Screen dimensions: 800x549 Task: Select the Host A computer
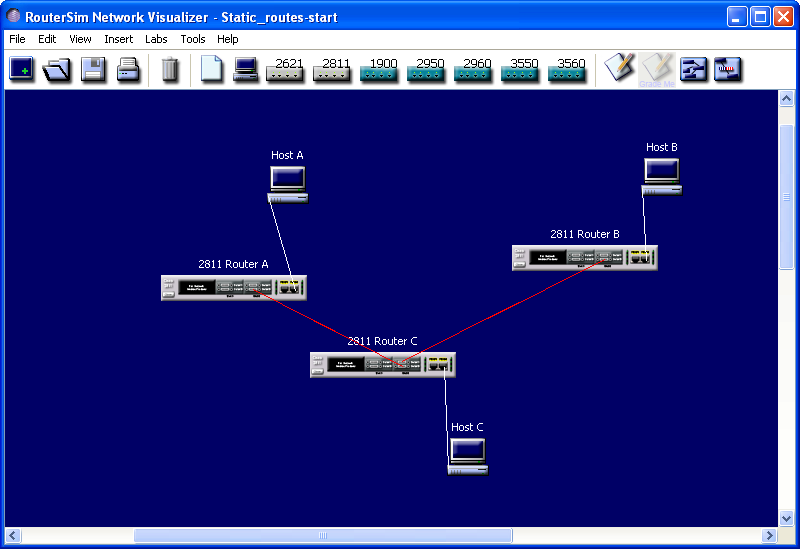click(x=288, y=185)
